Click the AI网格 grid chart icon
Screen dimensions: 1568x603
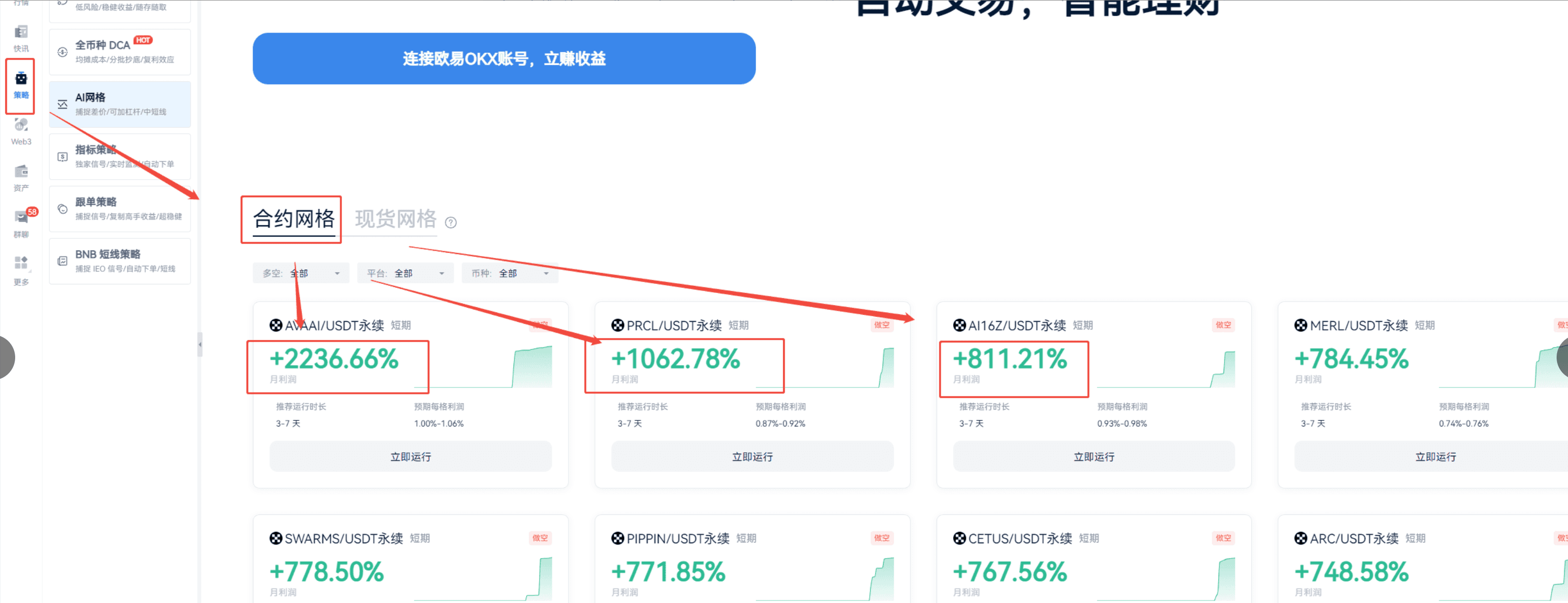point(62,104)
